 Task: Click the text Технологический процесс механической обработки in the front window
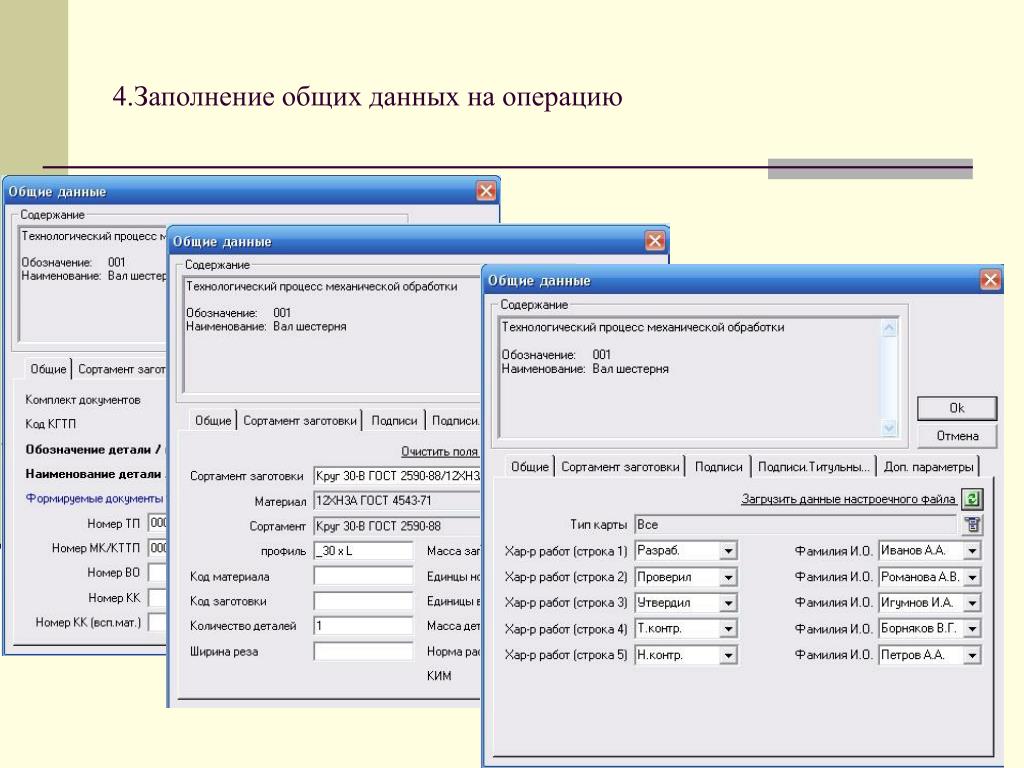pos(643,327)
